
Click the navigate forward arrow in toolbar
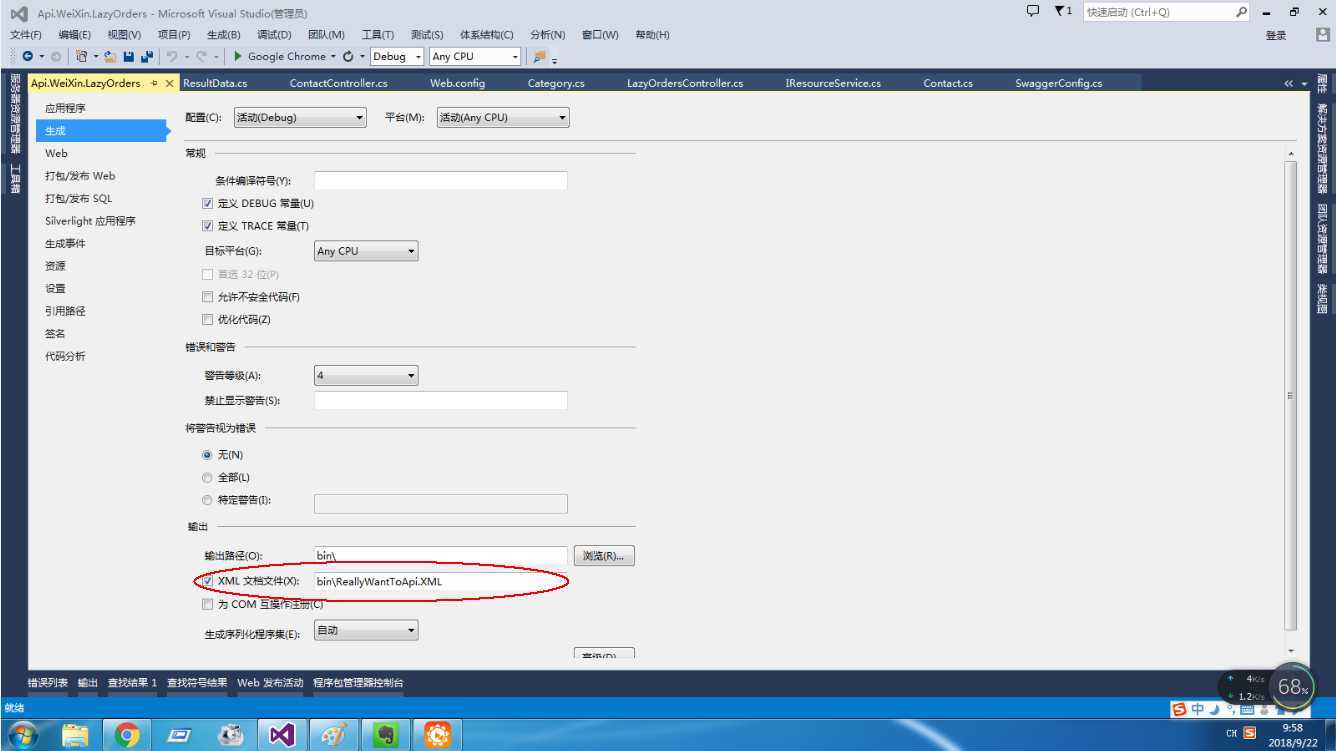56,57
